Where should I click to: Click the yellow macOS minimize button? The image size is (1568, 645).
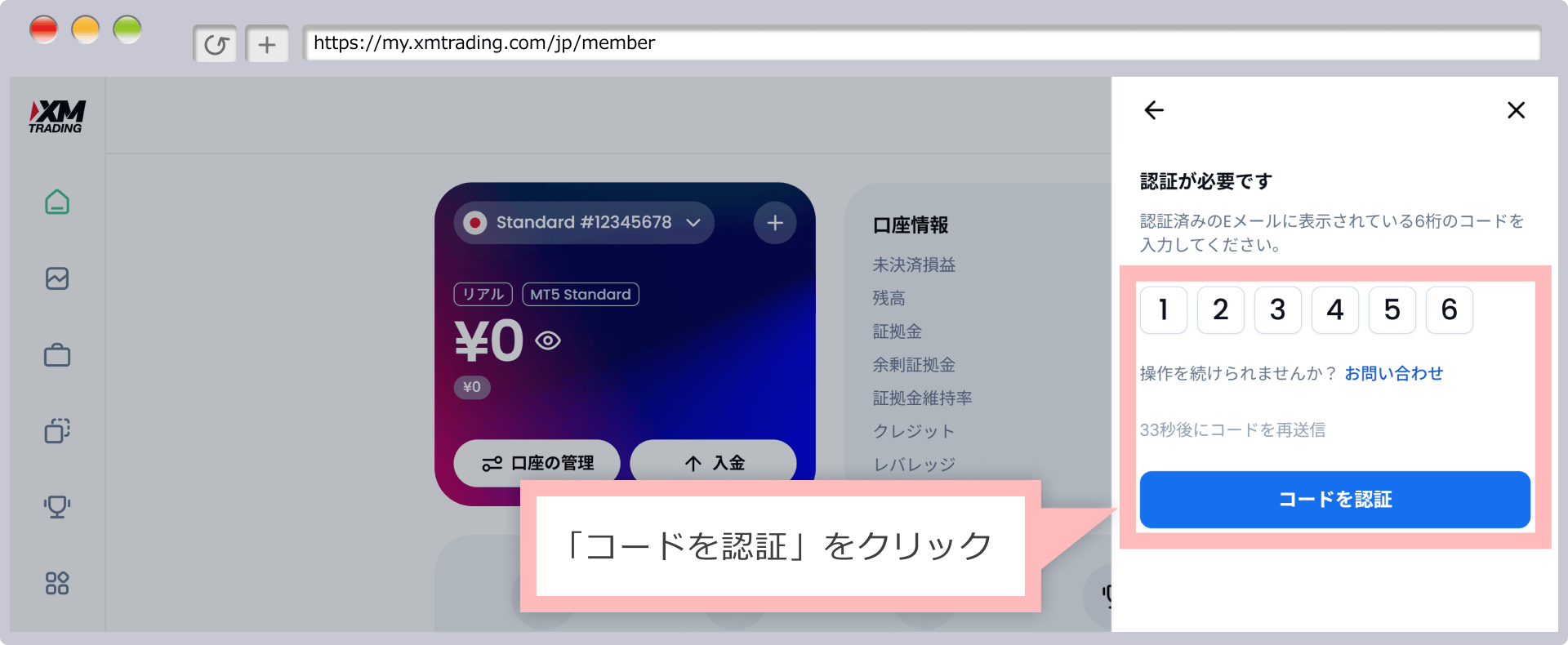(x=86, y=29)
